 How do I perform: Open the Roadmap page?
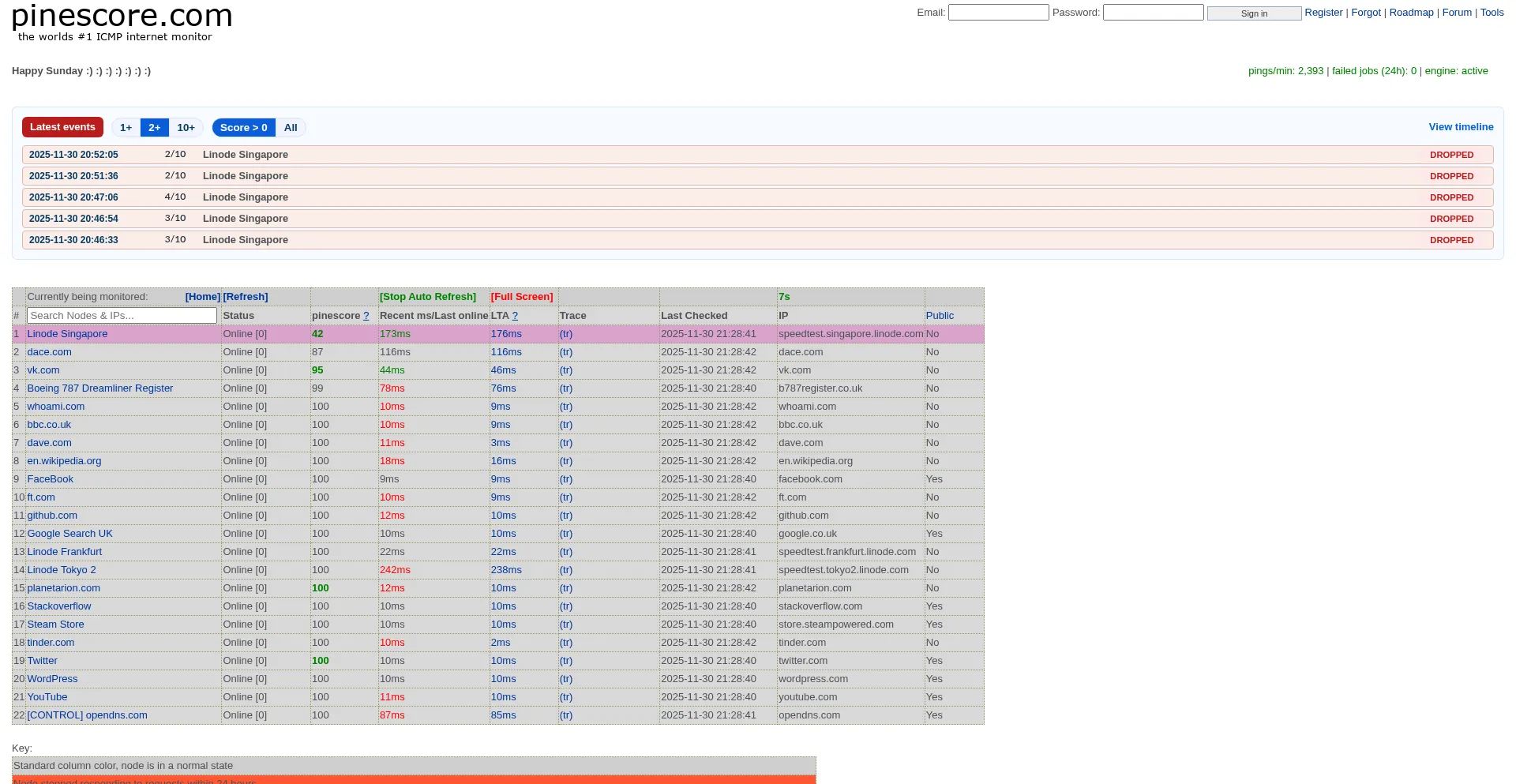click(1411, 13)
